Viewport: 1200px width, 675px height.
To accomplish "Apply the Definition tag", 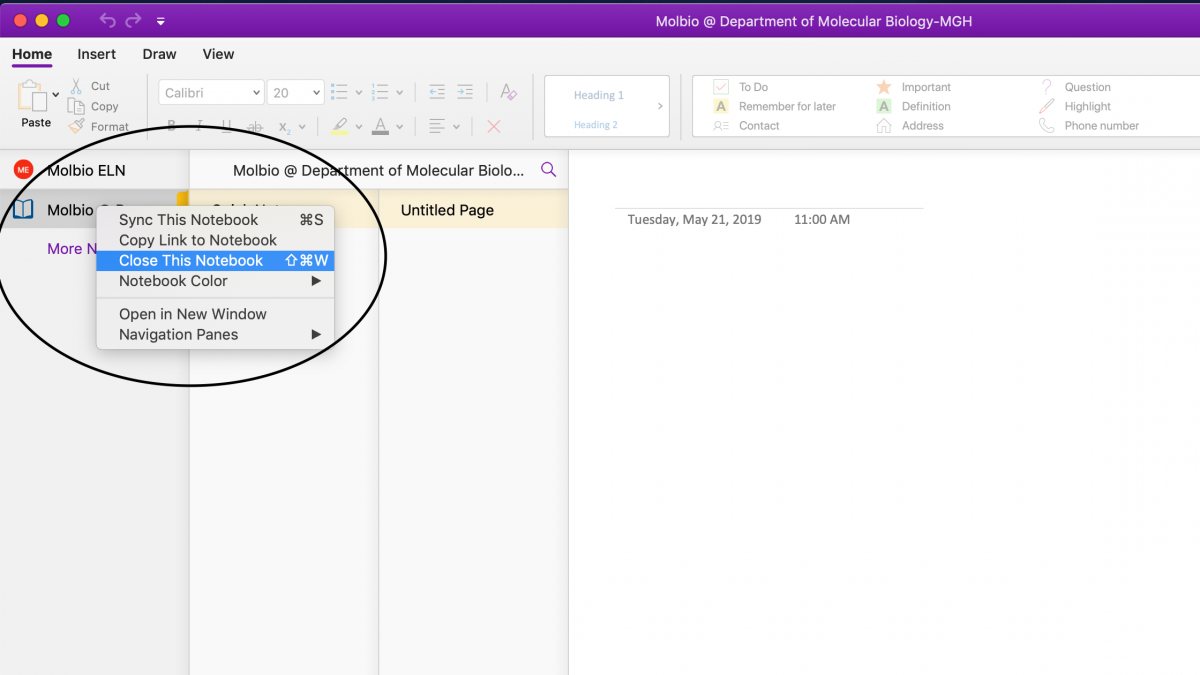I will pos(913,106).
